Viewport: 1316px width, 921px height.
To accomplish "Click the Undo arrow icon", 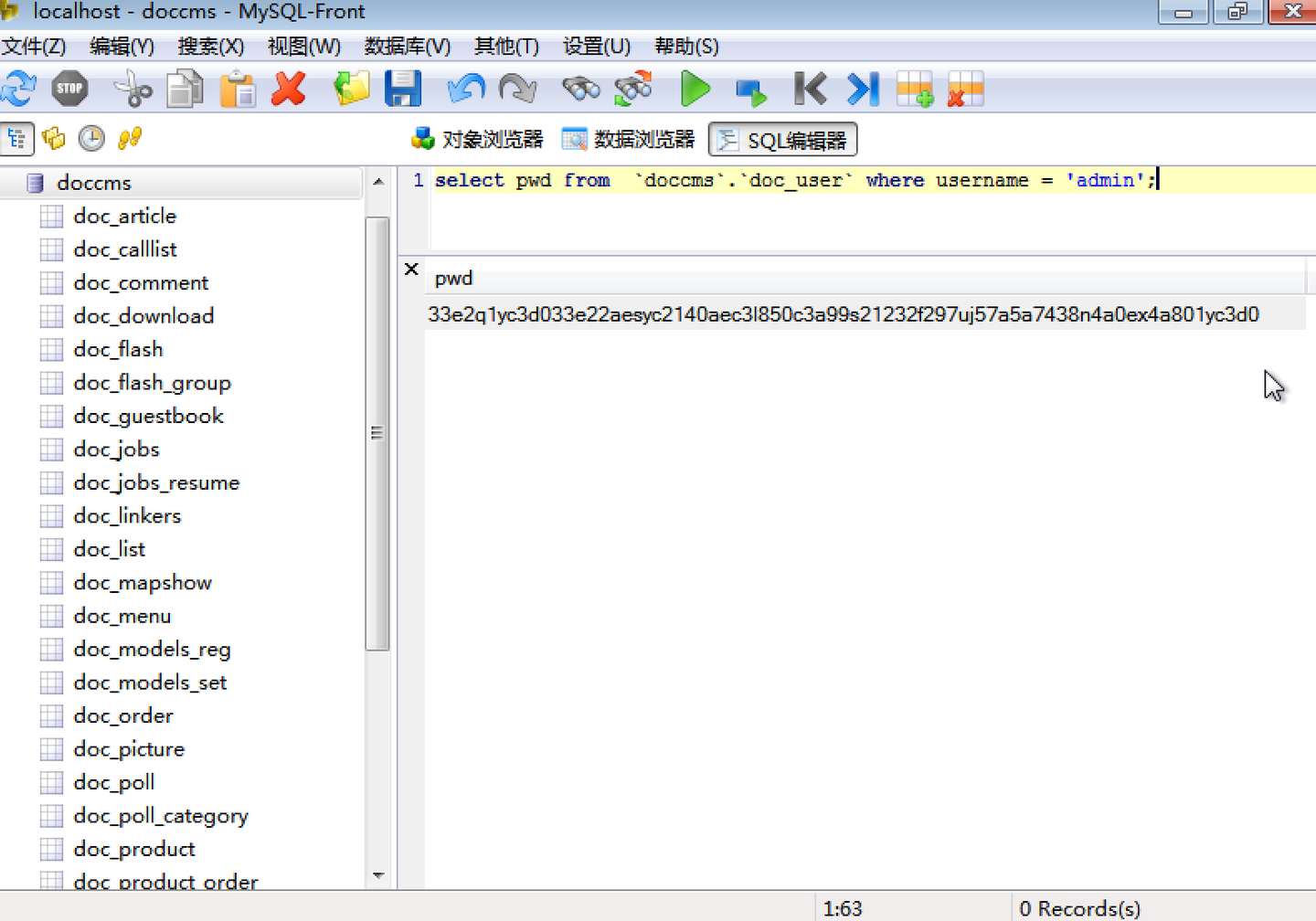I will (x=466, y=89).
